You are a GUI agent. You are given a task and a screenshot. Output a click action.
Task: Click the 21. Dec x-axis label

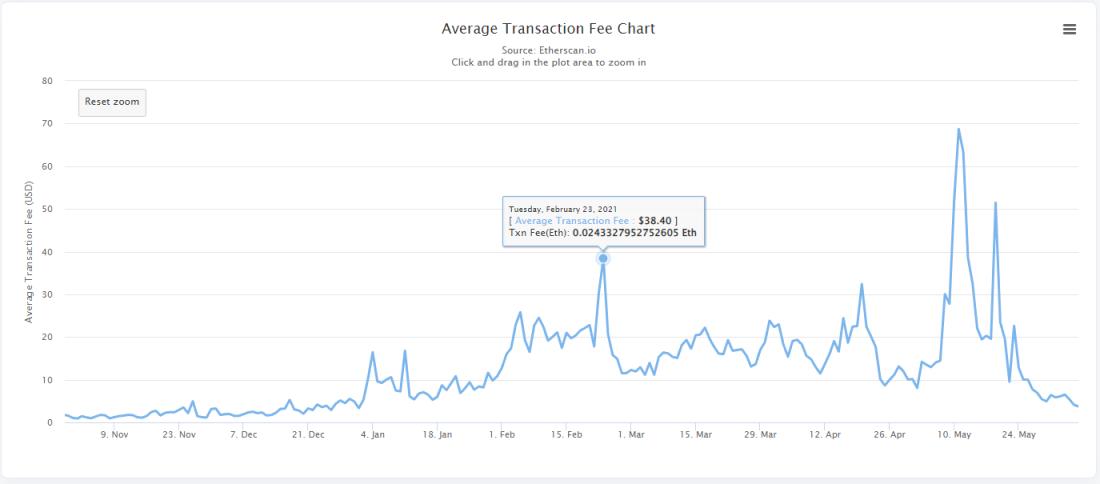click(308, 435)
